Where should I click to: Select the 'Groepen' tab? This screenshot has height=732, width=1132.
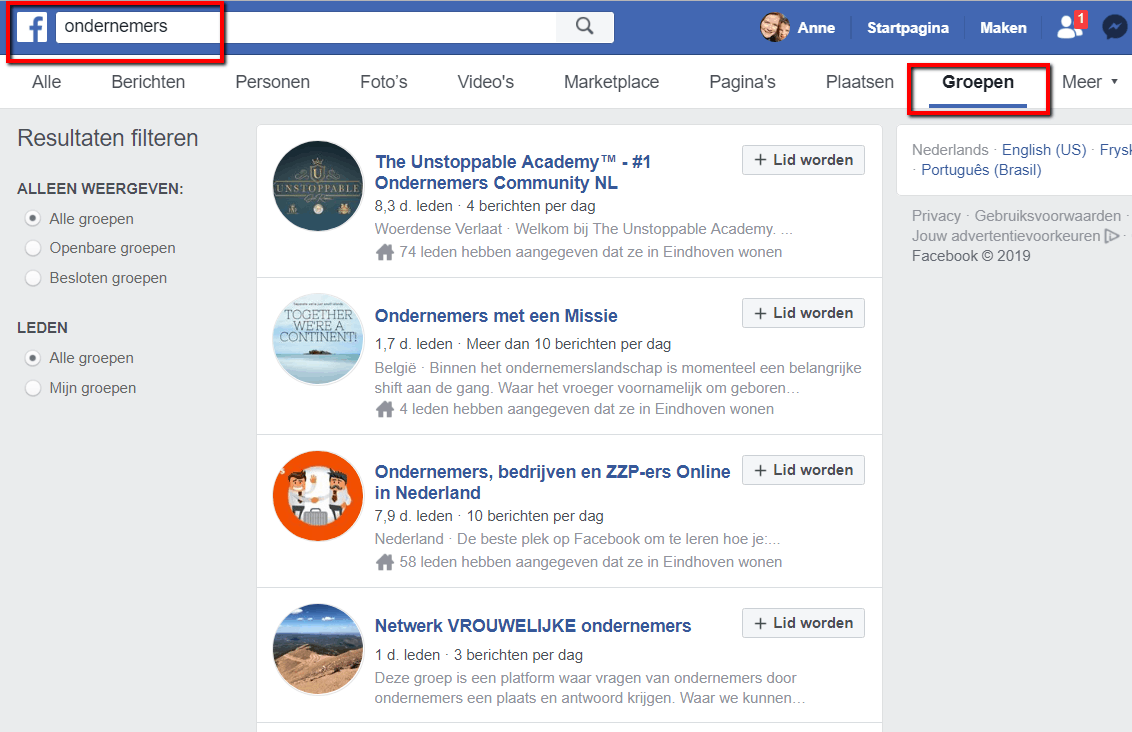(x=978, y=82)
